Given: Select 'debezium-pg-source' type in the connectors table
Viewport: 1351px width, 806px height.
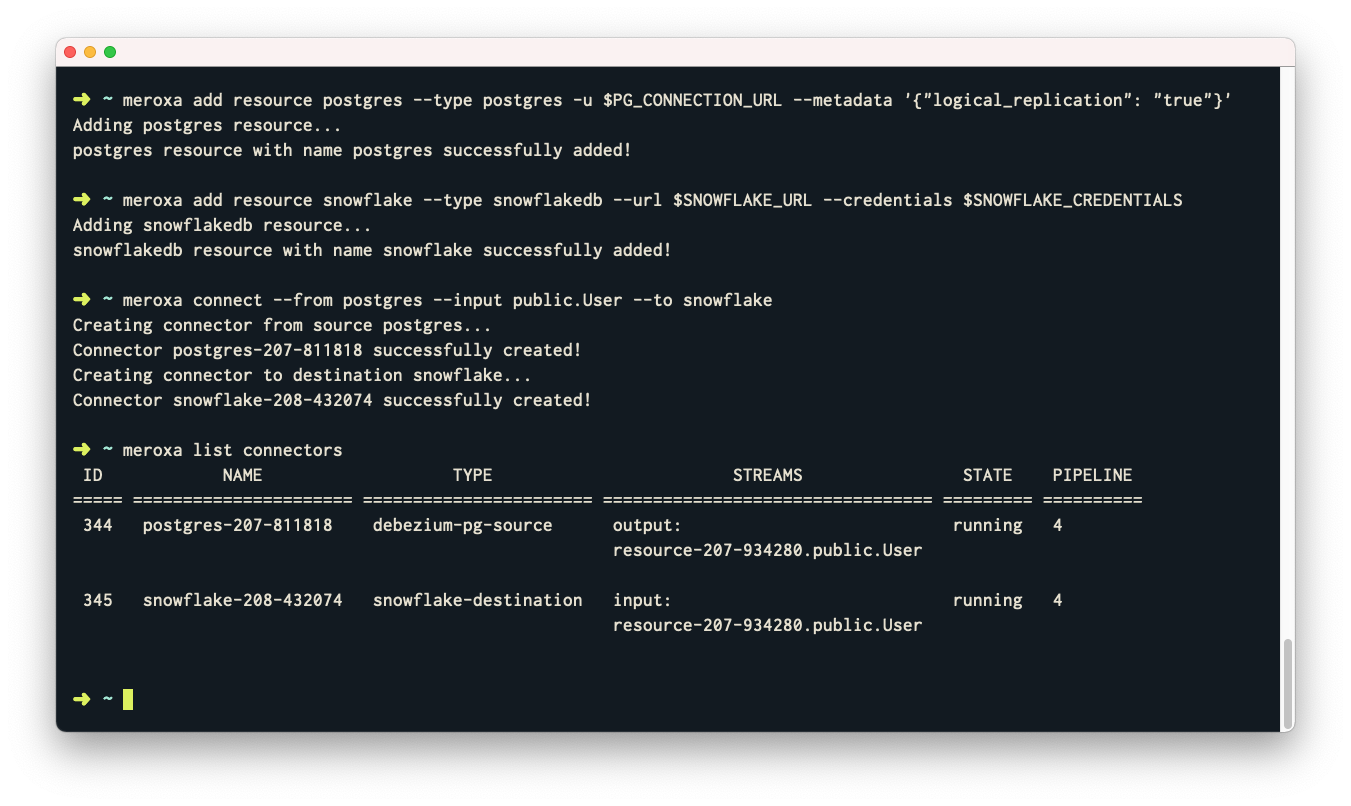Looking at the screenshot, I should tap(462, 525).
